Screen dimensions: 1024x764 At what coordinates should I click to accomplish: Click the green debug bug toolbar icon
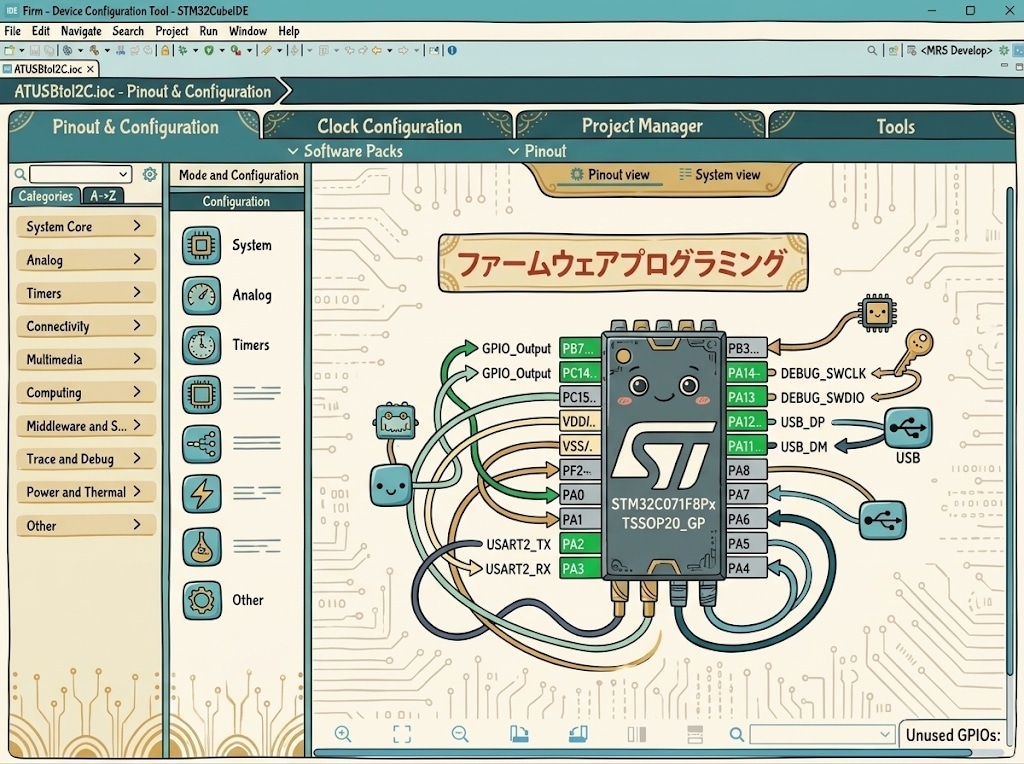tap(184, 50)
